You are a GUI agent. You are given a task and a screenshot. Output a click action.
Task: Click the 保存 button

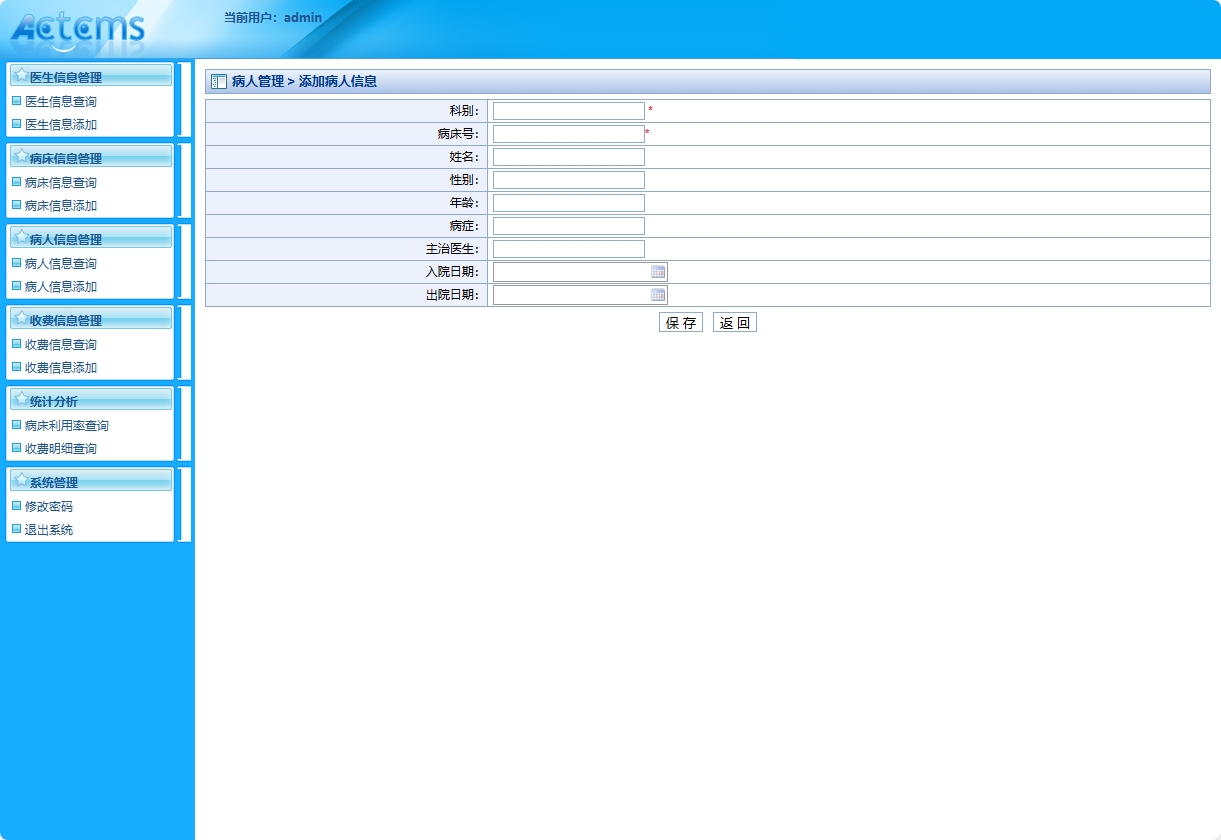pyautogui.click(x=681, y=322)
